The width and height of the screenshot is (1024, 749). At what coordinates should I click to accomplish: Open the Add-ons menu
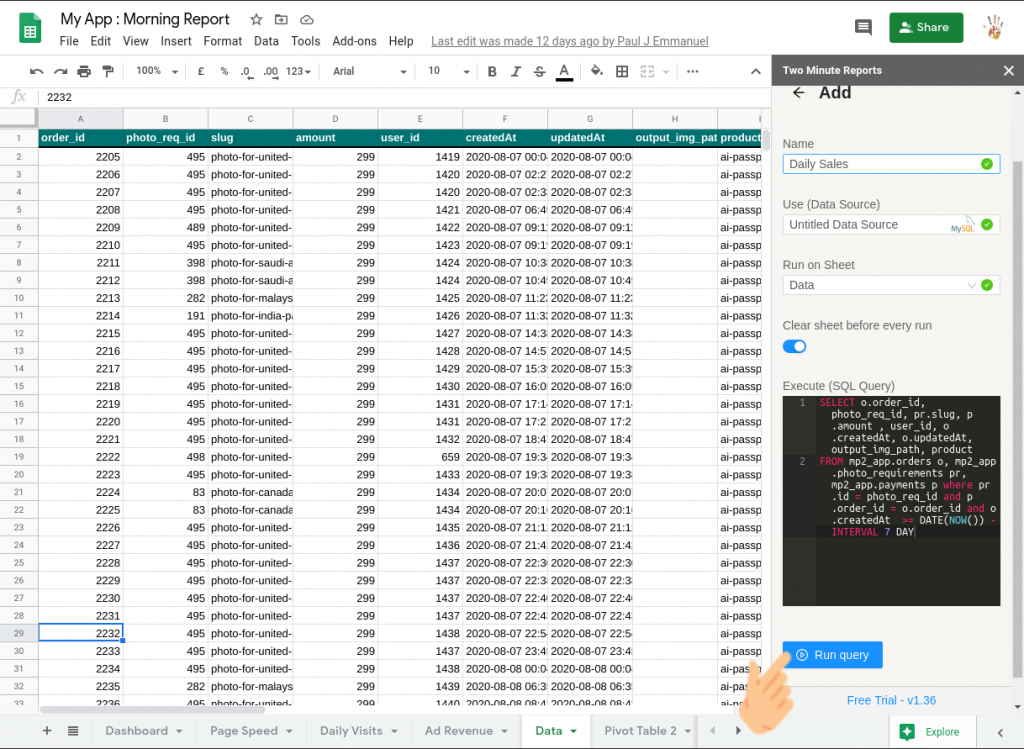coord(355,41)
